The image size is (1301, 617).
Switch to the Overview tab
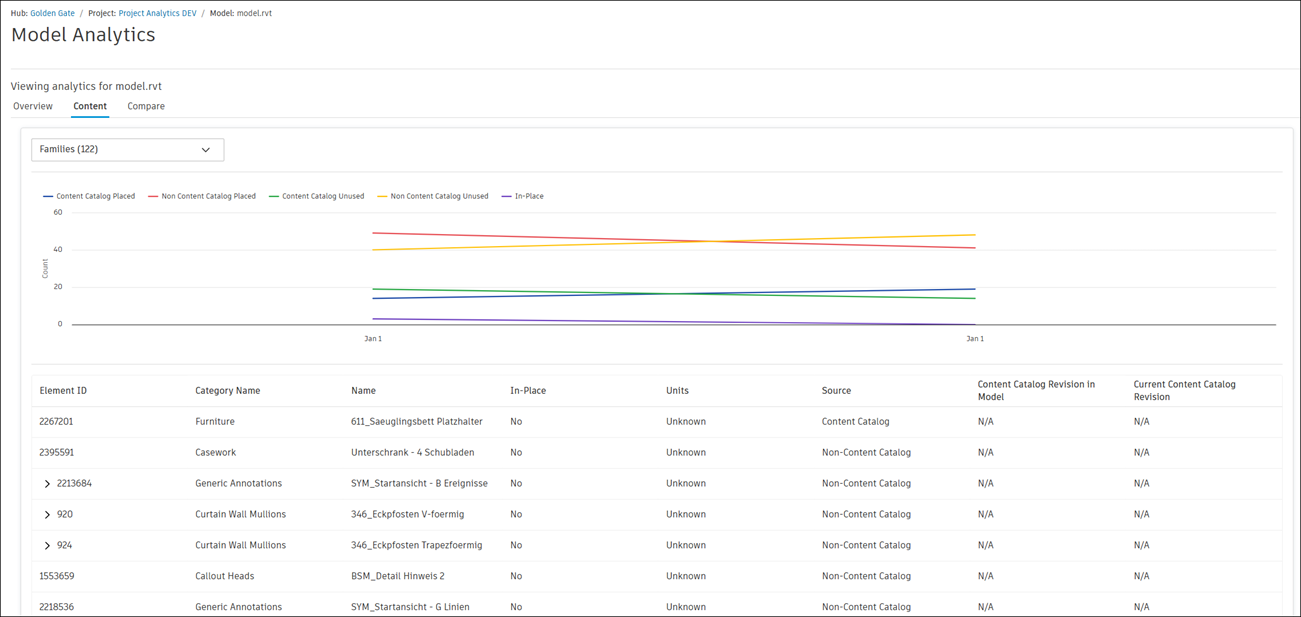[x=33, y=106]
